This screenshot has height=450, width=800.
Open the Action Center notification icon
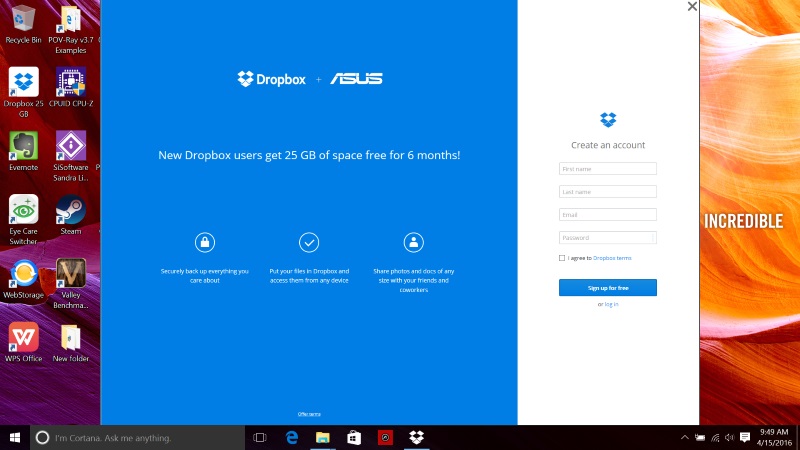pyautogui.click(x=745, y=438)
